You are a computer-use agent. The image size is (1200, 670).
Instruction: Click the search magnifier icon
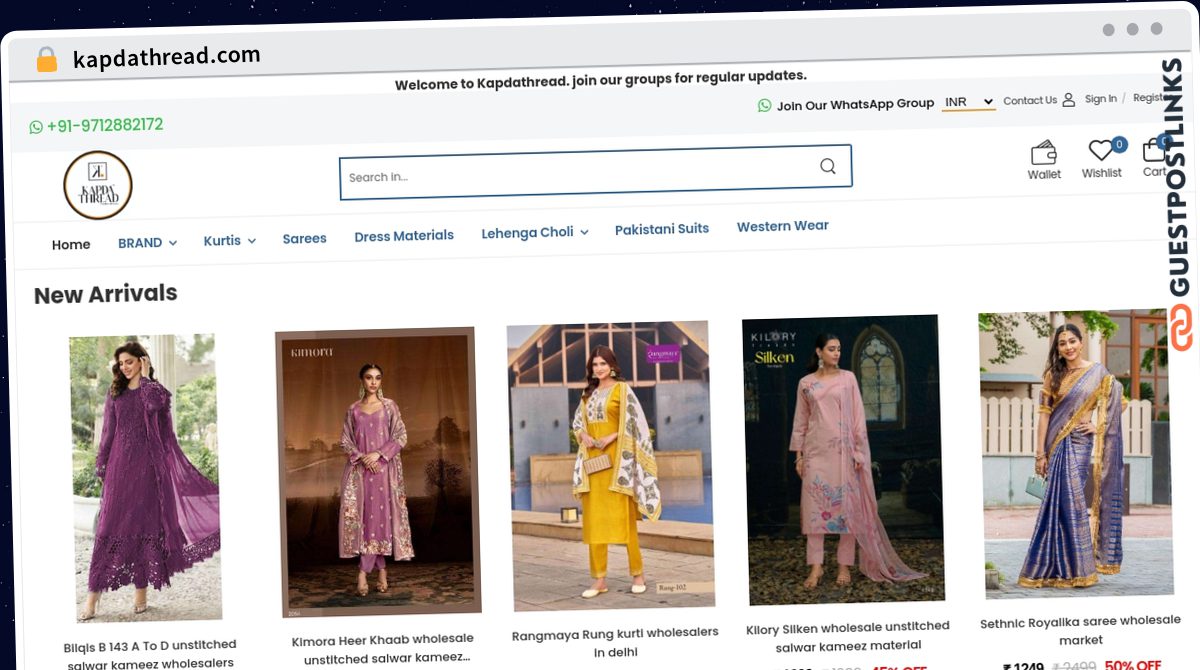828,166
